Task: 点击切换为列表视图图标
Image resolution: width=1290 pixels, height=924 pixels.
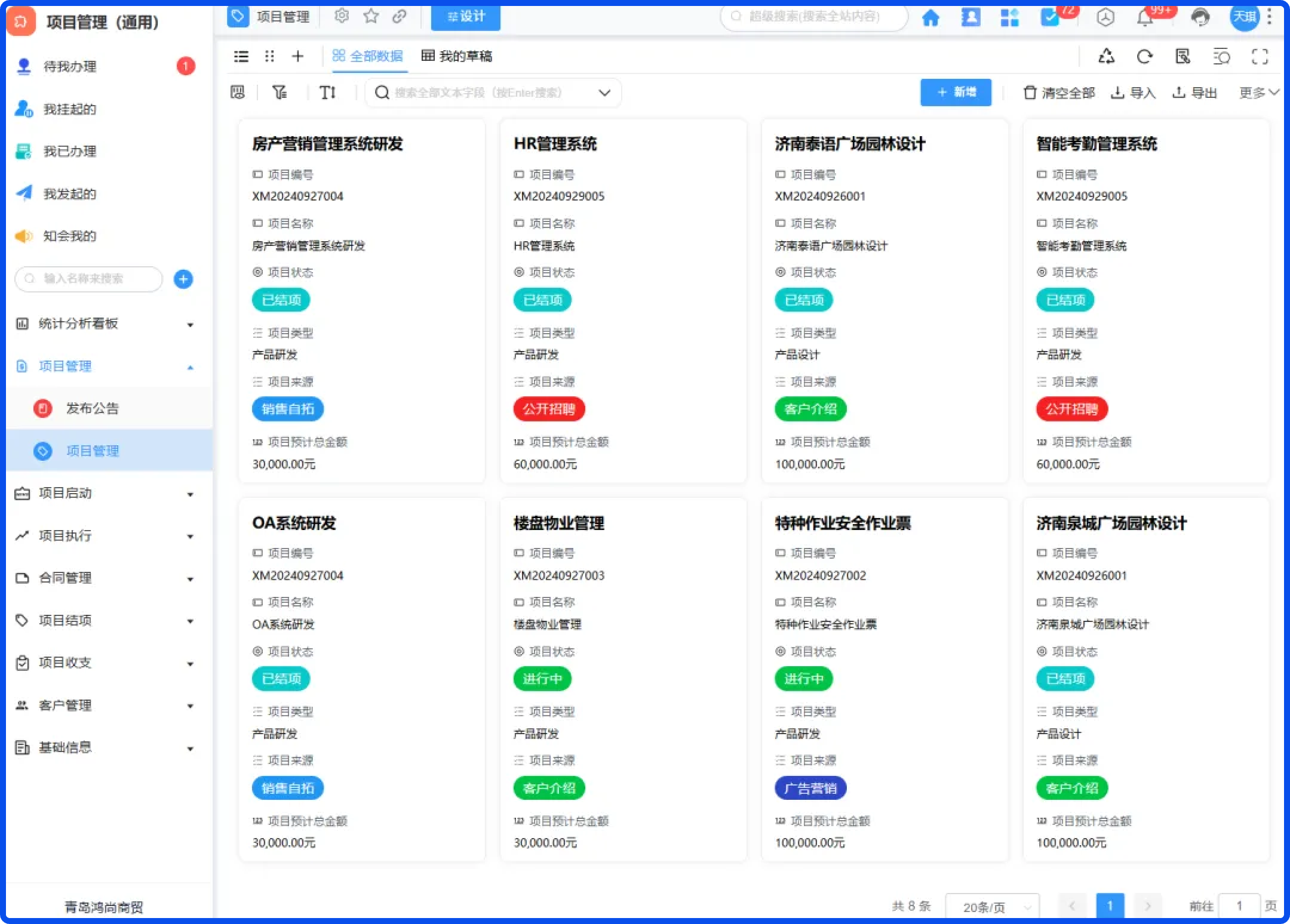Action: (x=241, y=56)
